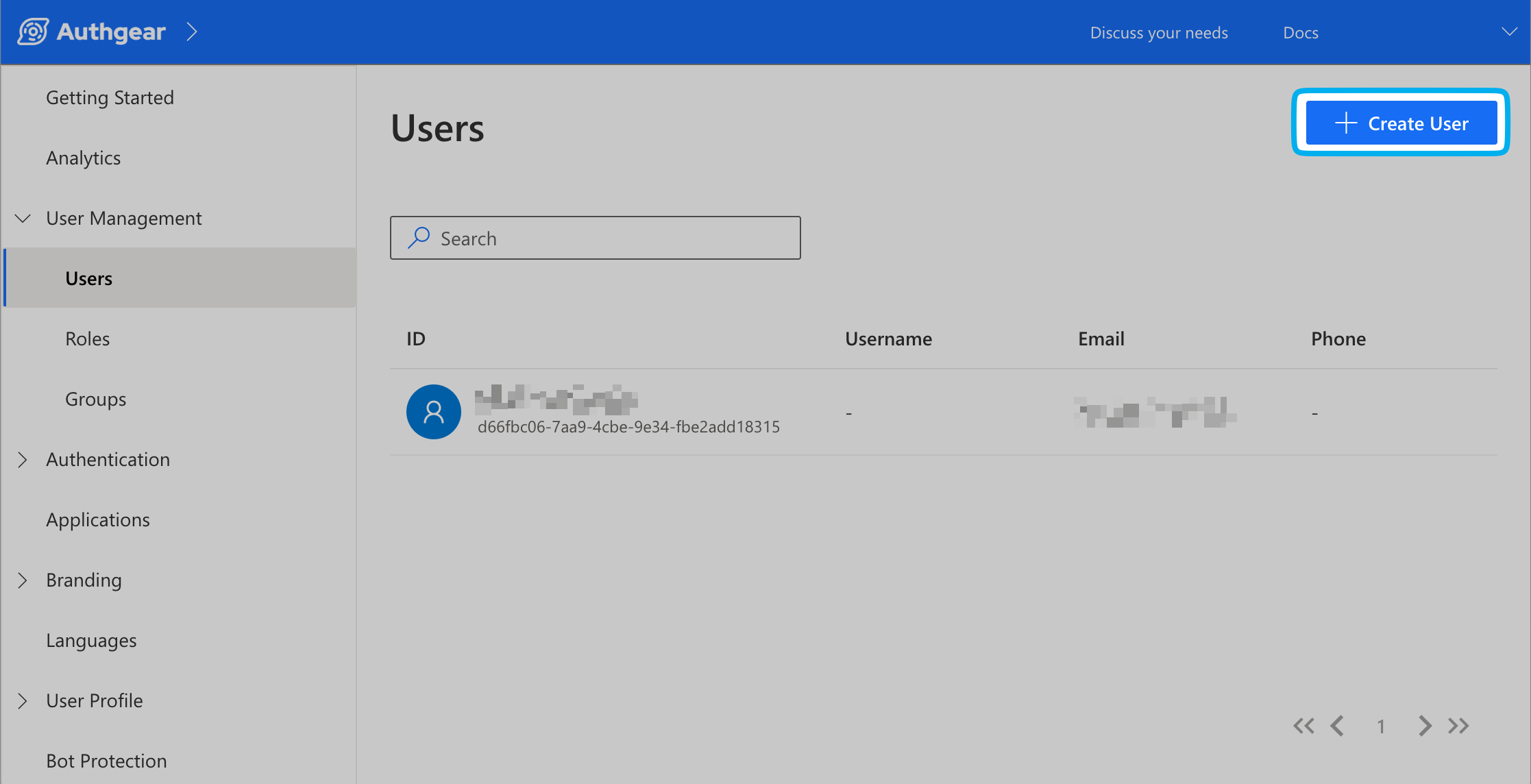1531x784 pixels.
Task: Expand the User Profile section
Action: click(x=23, y=701)
